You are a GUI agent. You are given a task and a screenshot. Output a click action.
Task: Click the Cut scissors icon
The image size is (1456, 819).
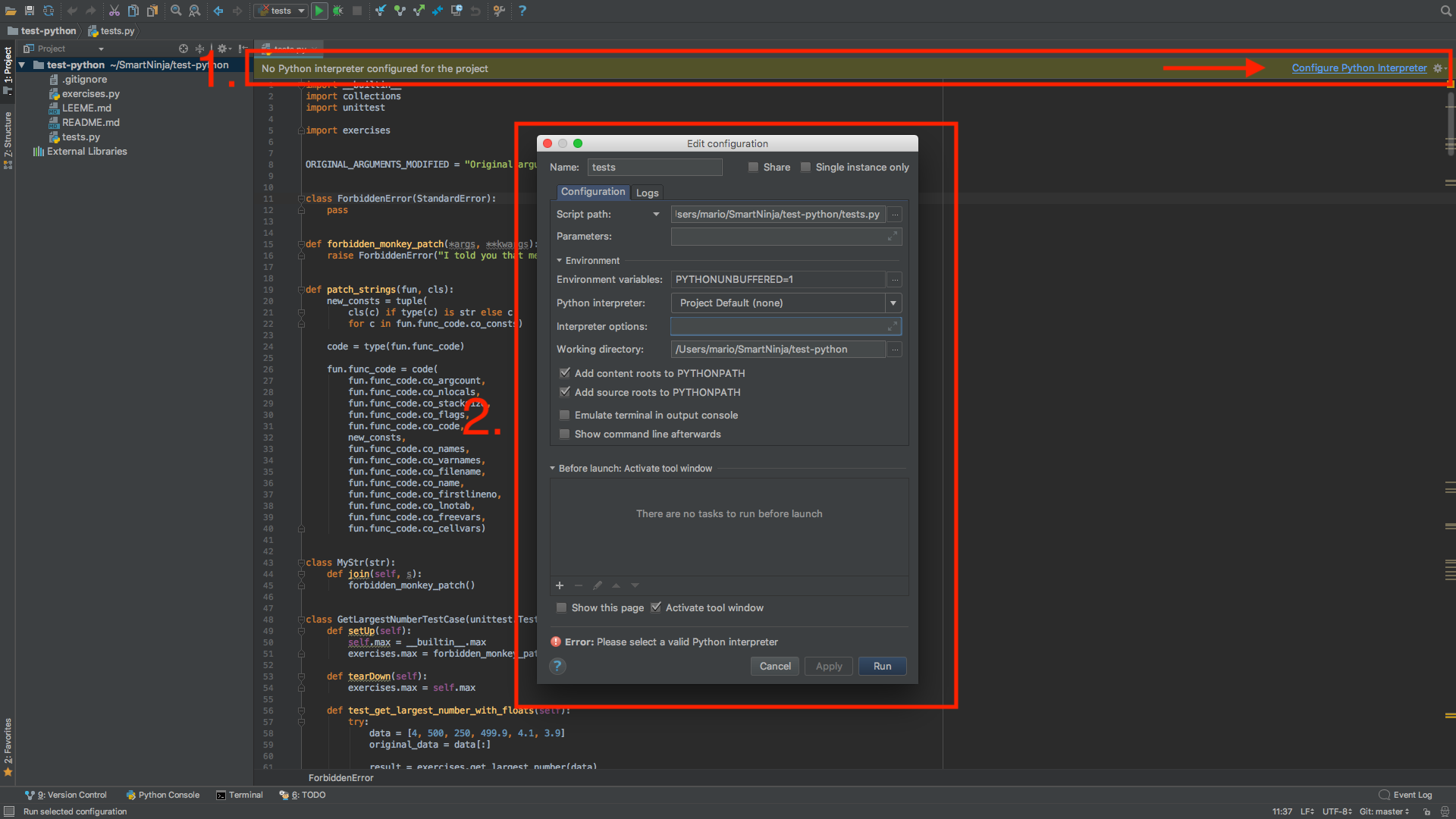pyautogui.click(x=114, y=11)
